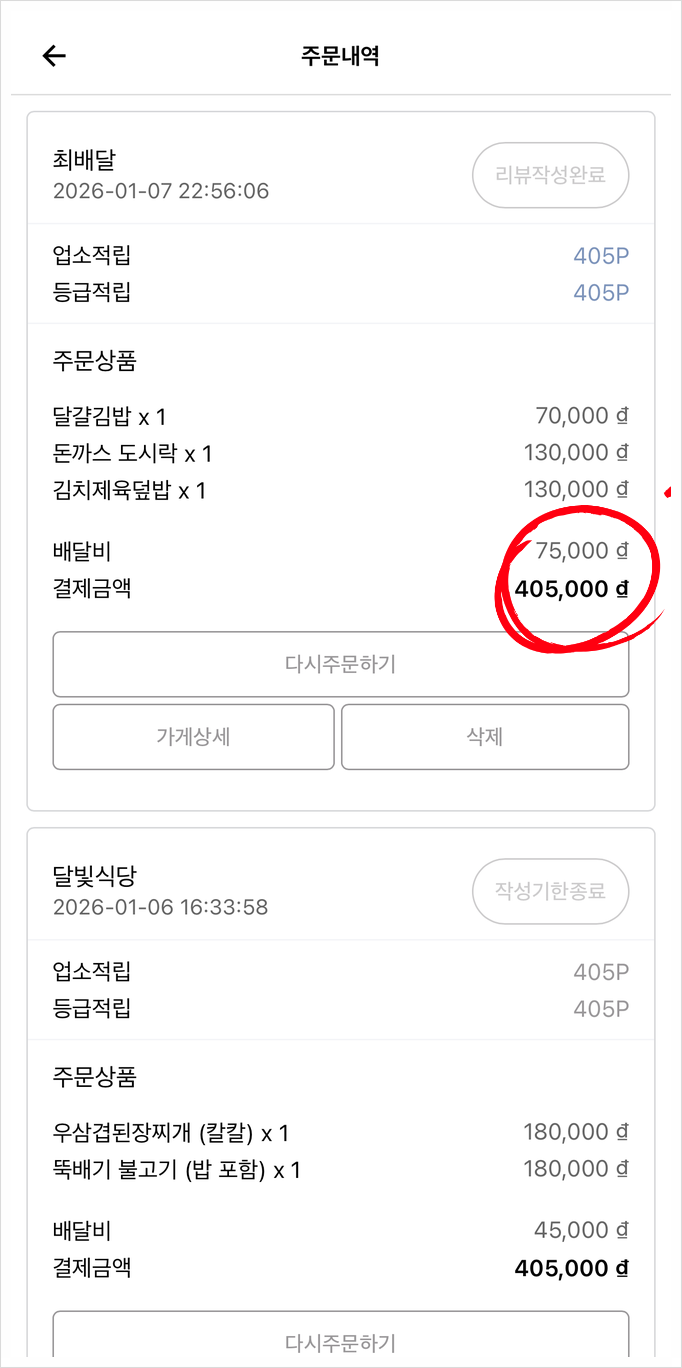682x1368 pixels.
Task: Open 가게상세 for 최배달
Action: (x=194, y=737)
